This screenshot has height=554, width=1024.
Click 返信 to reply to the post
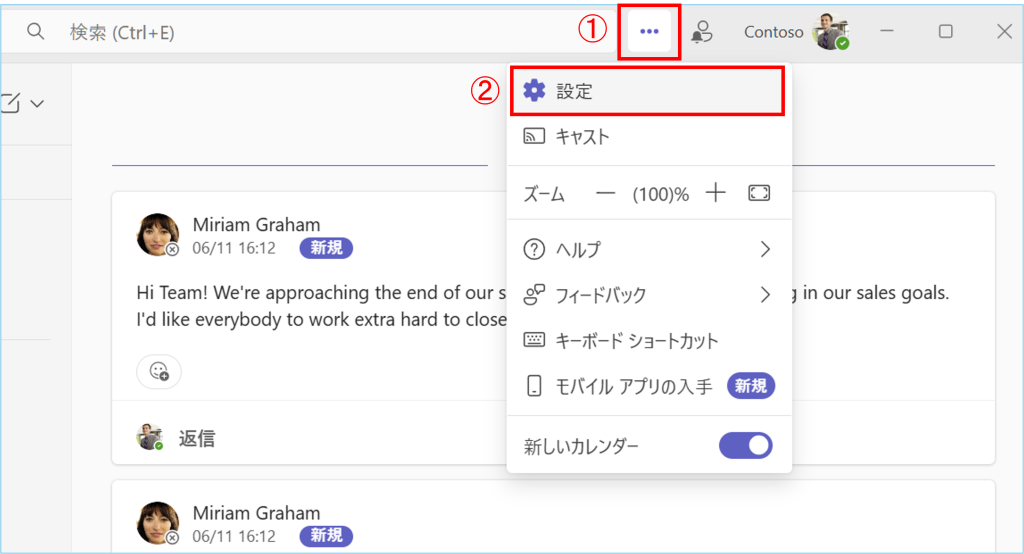coord(196,438)
